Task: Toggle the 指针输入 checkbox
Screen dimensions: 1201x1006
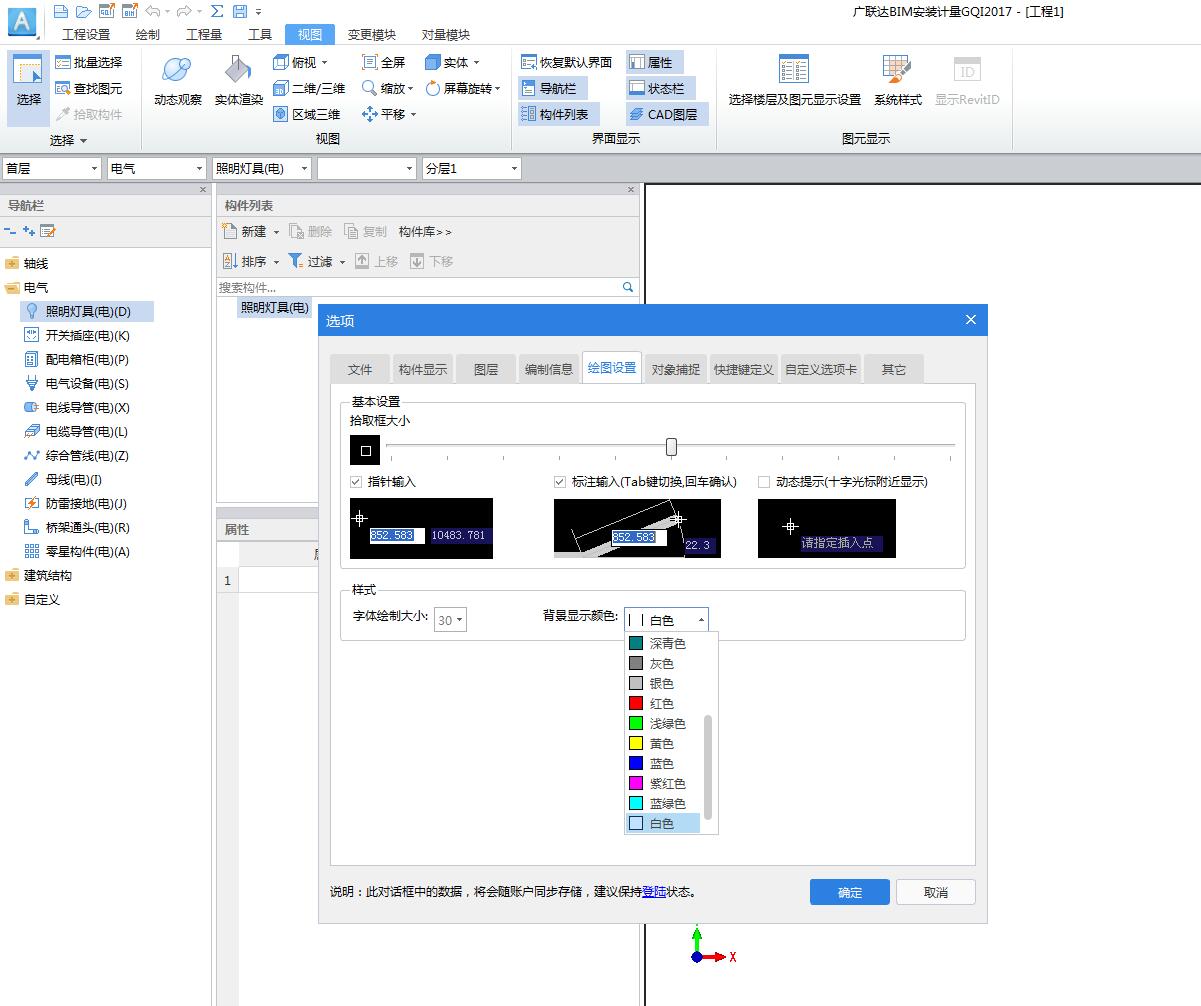Action: [x=356, y=482]
